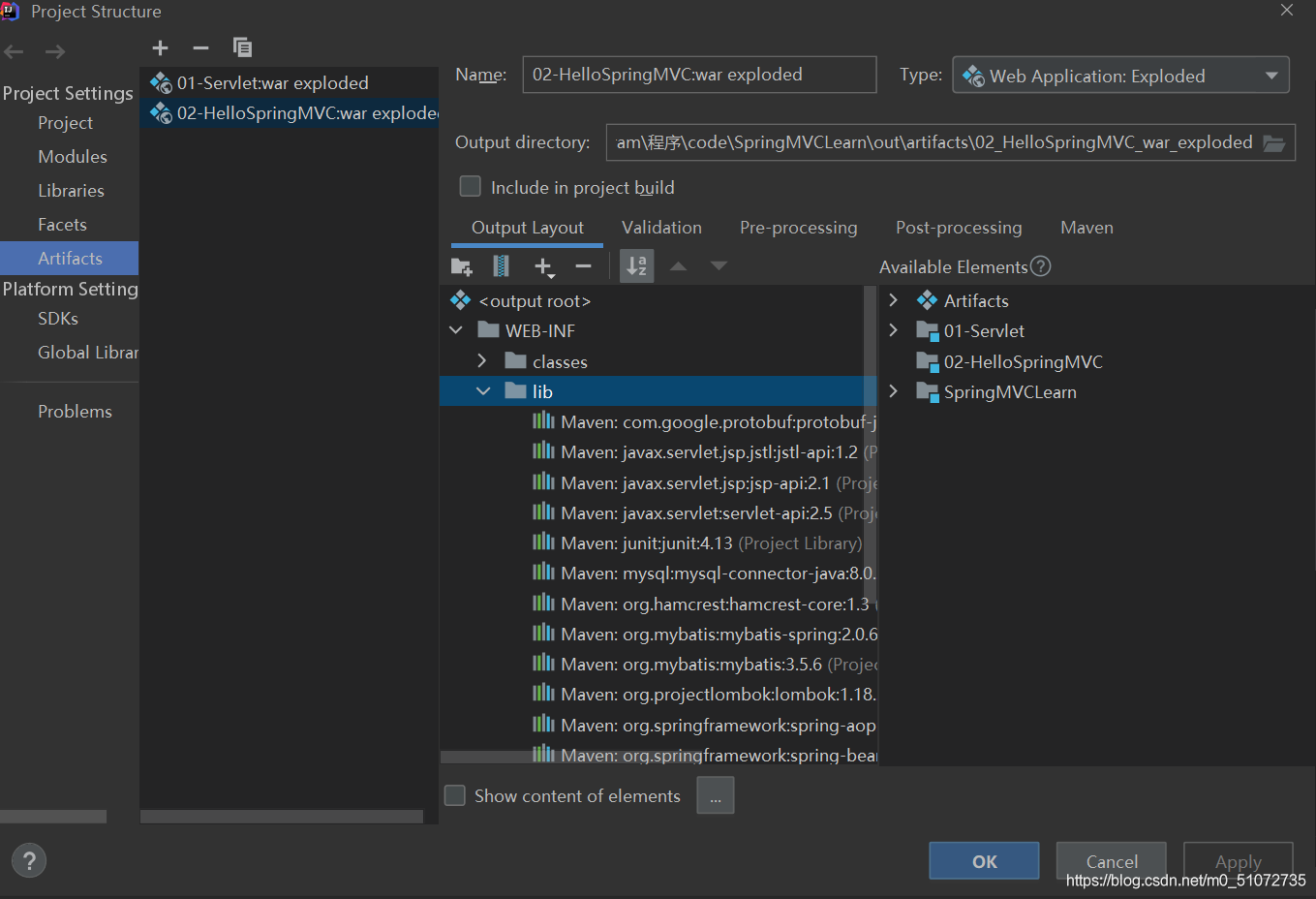Viewport: 1316px width, 899px height.
Task: Click the Maven junit library icon
Action: pyautogui.click(x=543, y=542)
